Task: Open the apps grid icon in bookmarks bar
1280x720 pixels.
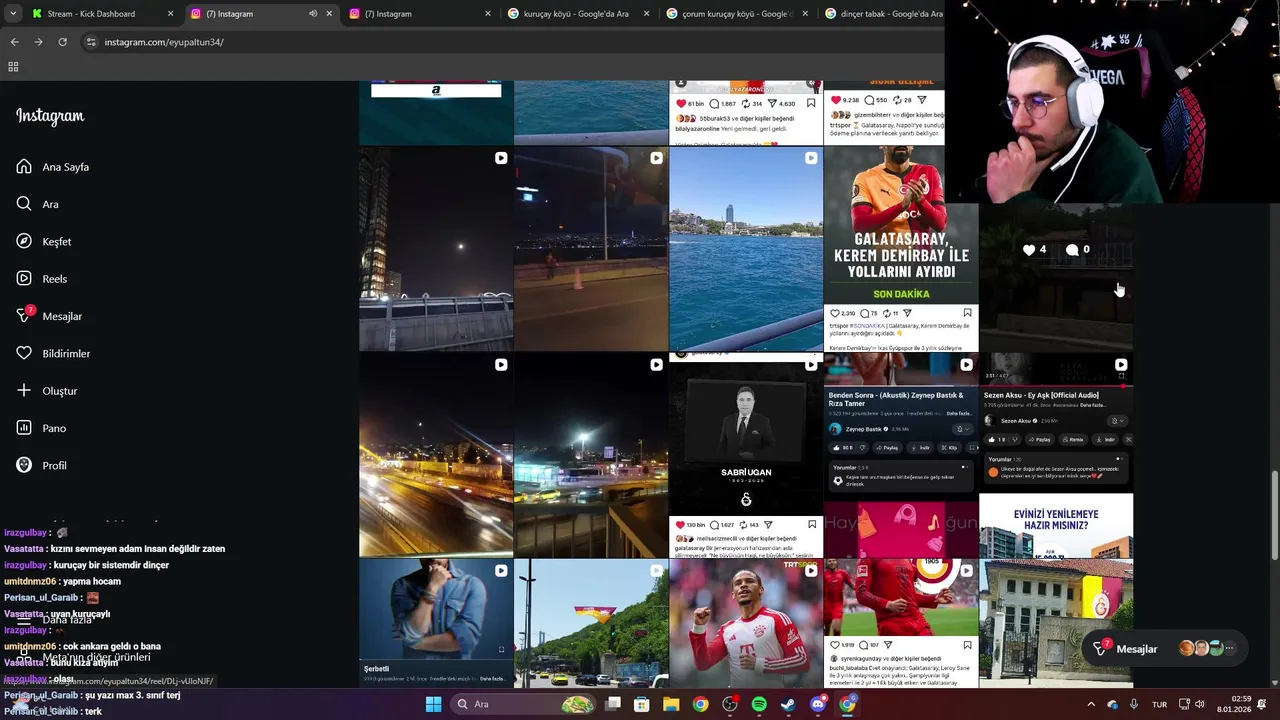Action: coord(13,67)
